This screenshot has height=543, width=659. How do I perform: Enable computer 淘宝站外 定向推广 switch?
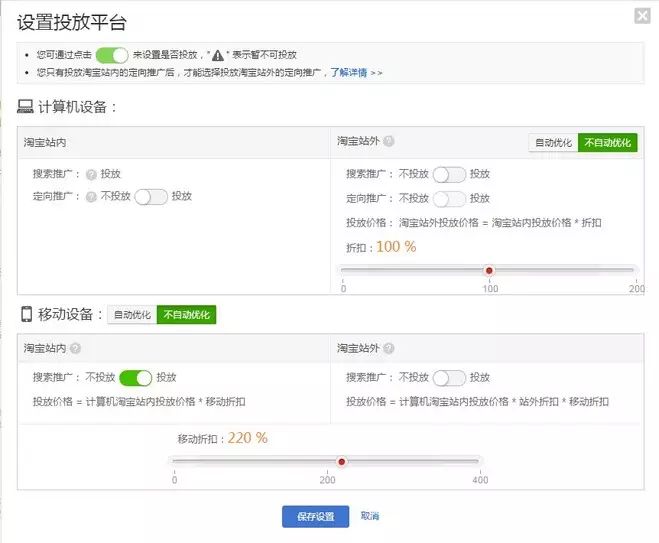(x=449, y=199)
